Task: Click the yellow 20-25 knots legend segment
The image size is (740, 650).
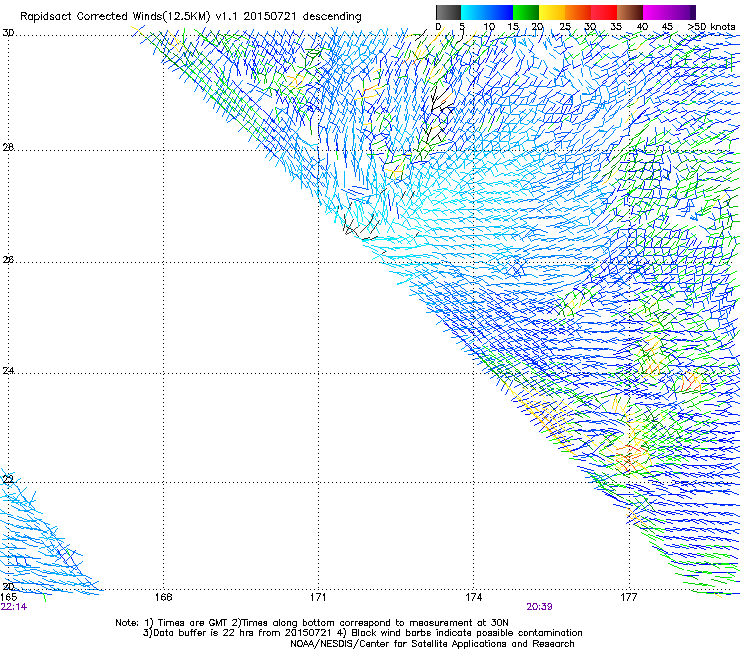Action: coord(552,12)
